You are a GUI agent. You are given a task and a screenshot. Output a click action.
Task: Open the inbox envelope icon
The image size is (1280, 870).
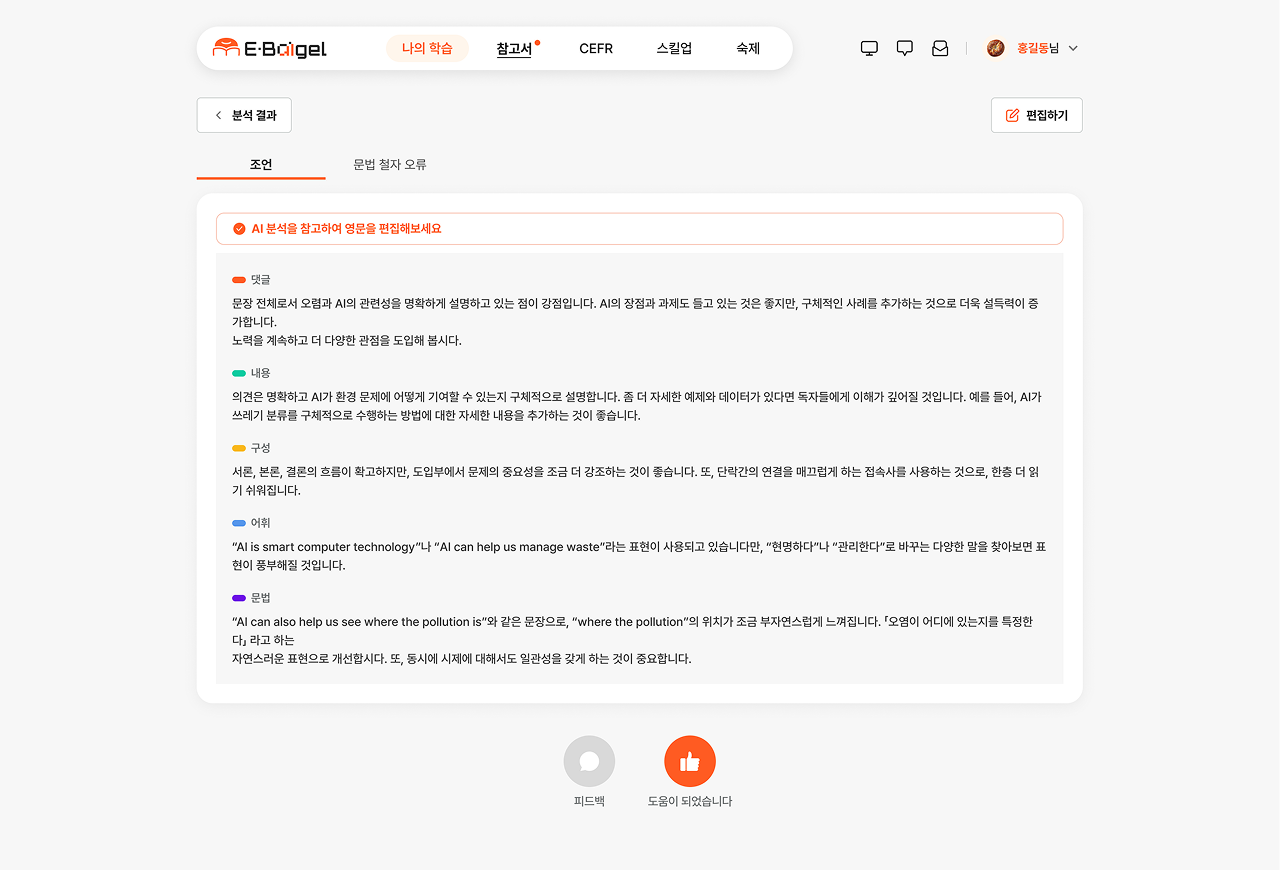click(x=939, y=47)
